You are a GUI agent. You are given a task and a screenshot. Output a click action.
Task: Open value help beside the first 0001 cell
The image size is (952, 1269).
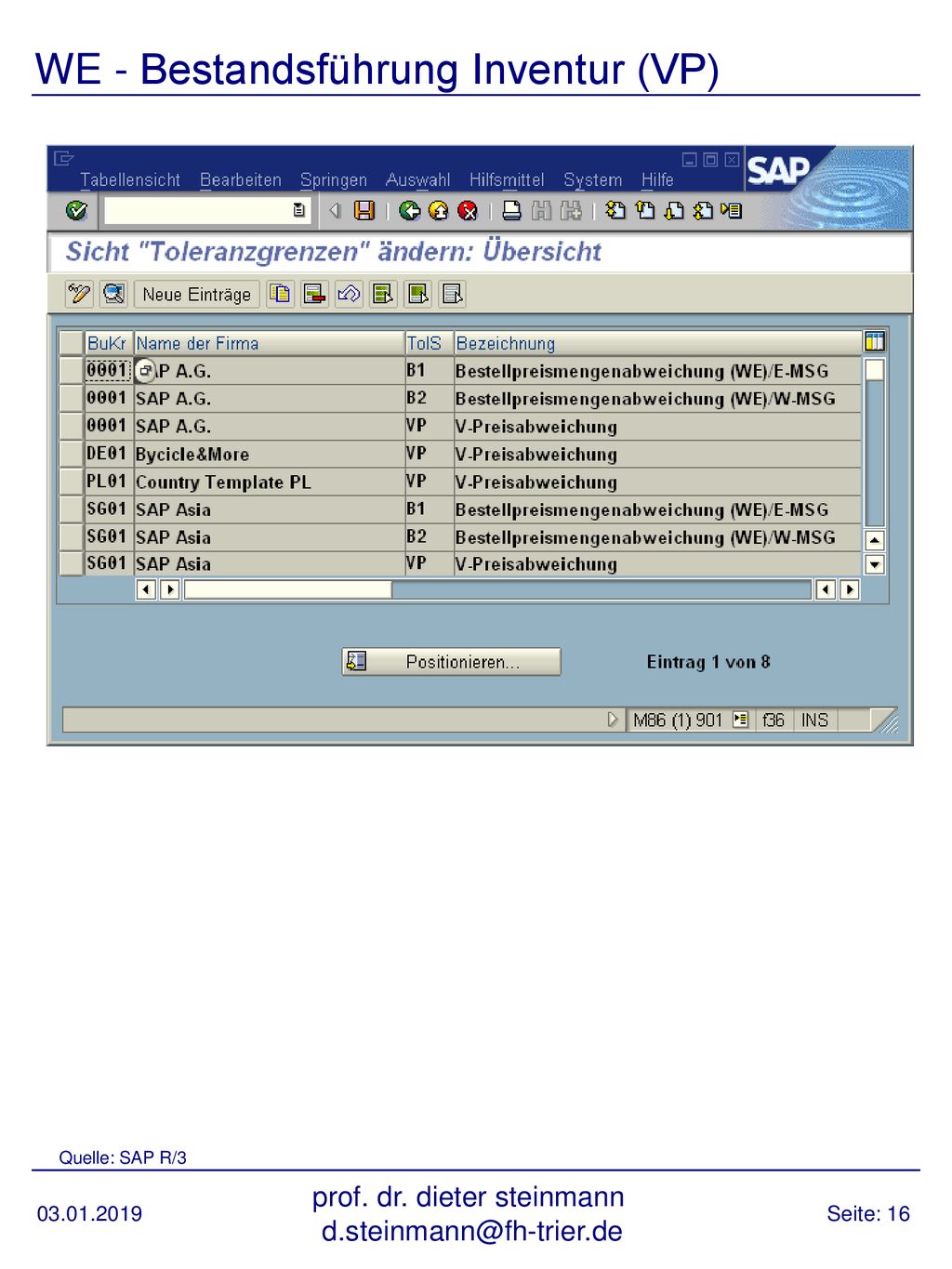click(145, 371)
